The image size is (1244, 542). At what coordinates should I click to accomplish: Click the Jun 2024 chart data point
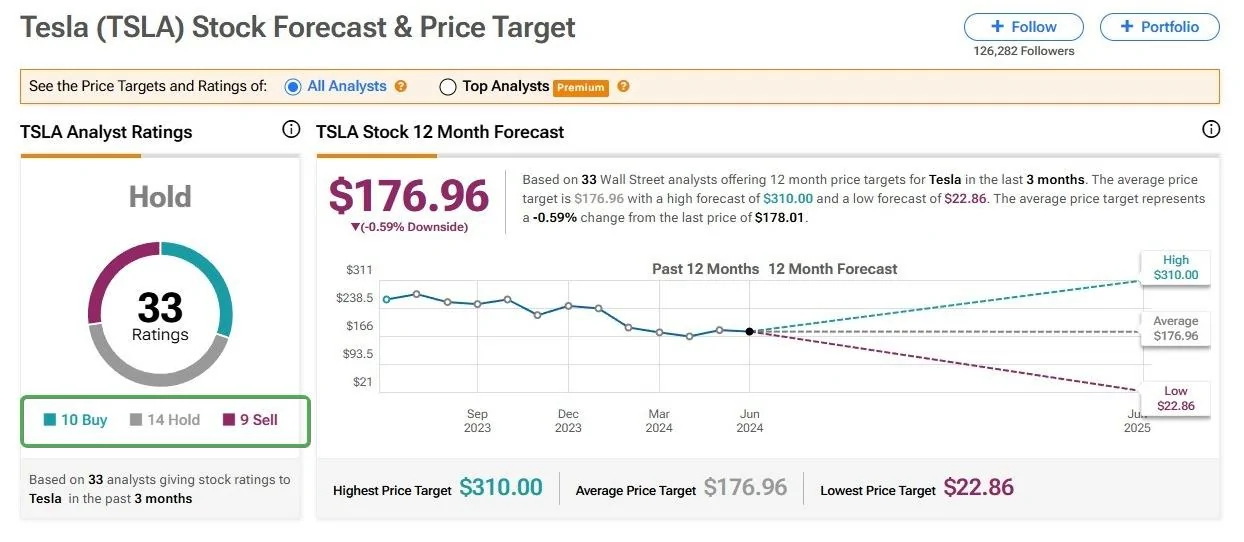[750, 331]
